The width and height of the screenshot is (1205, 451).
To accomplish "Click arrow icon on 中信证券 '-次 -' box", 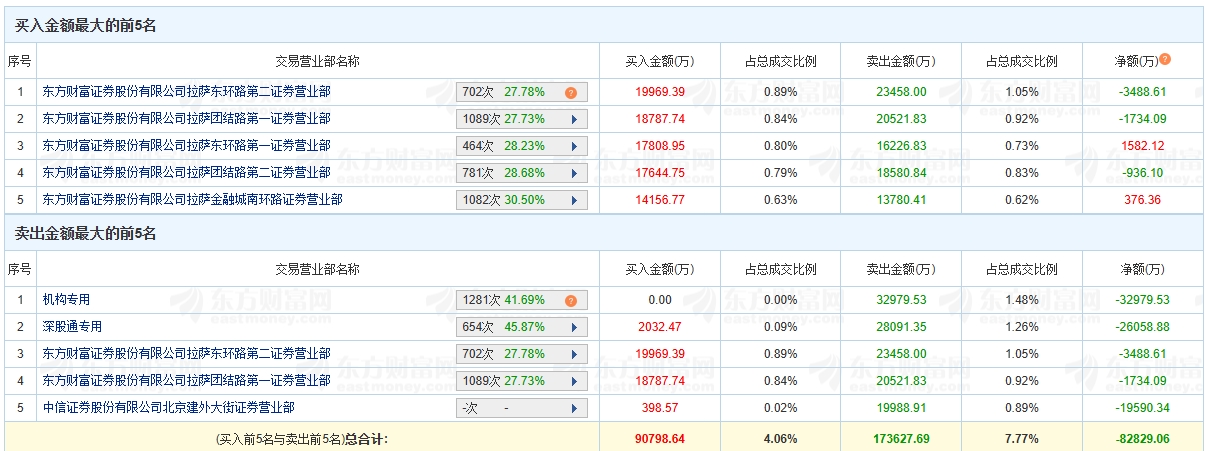I will (574, 408).
